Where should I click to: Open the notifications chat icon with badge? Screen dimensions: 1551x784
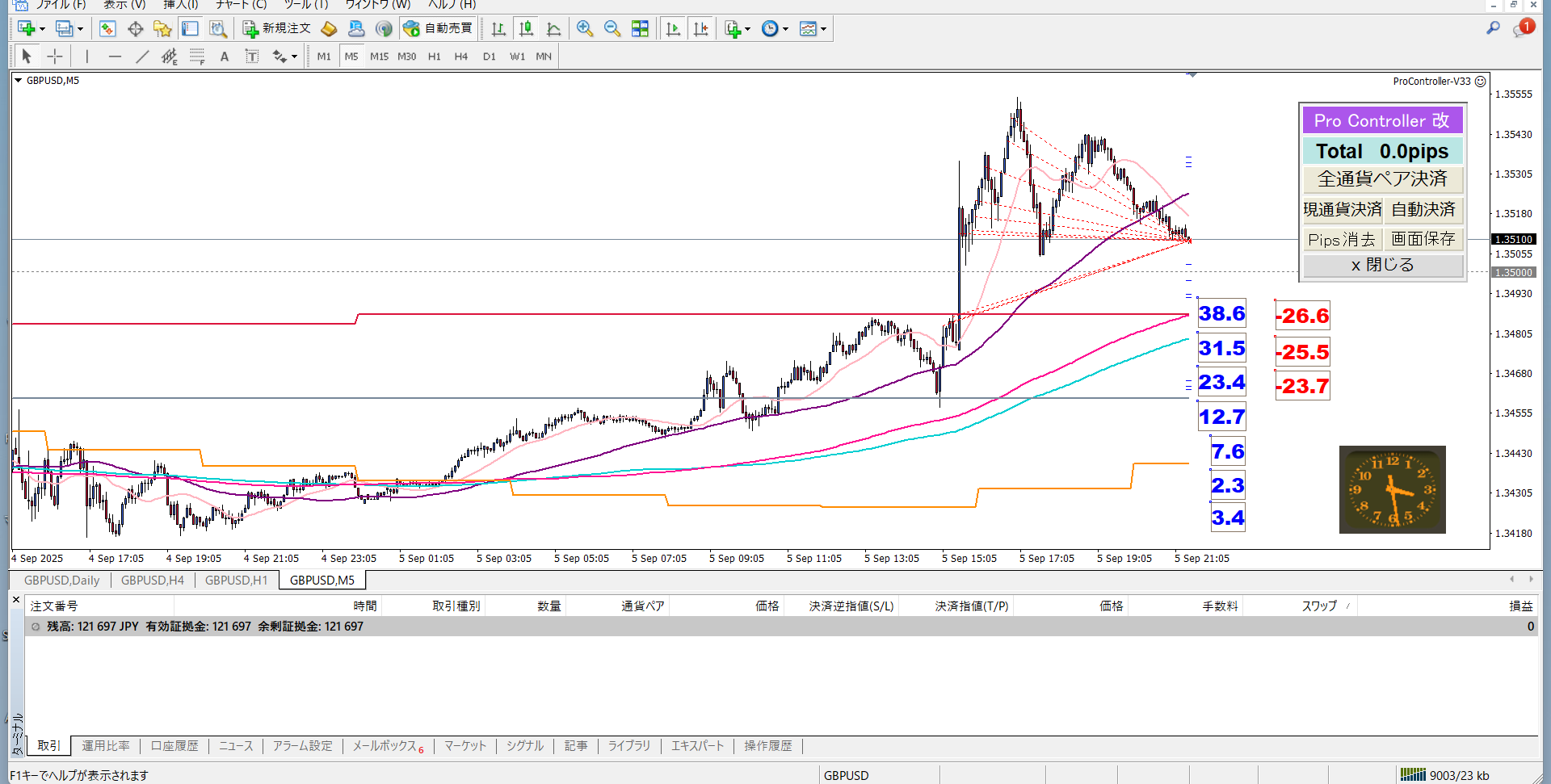1523,28
